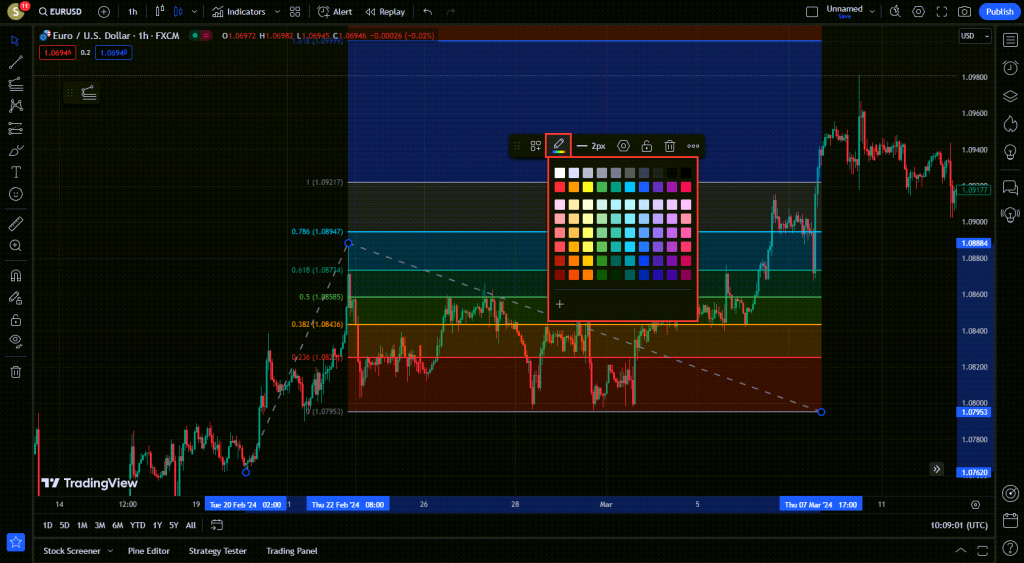
Task: Click the Save link under Unnamed
Action: point(844,16)
